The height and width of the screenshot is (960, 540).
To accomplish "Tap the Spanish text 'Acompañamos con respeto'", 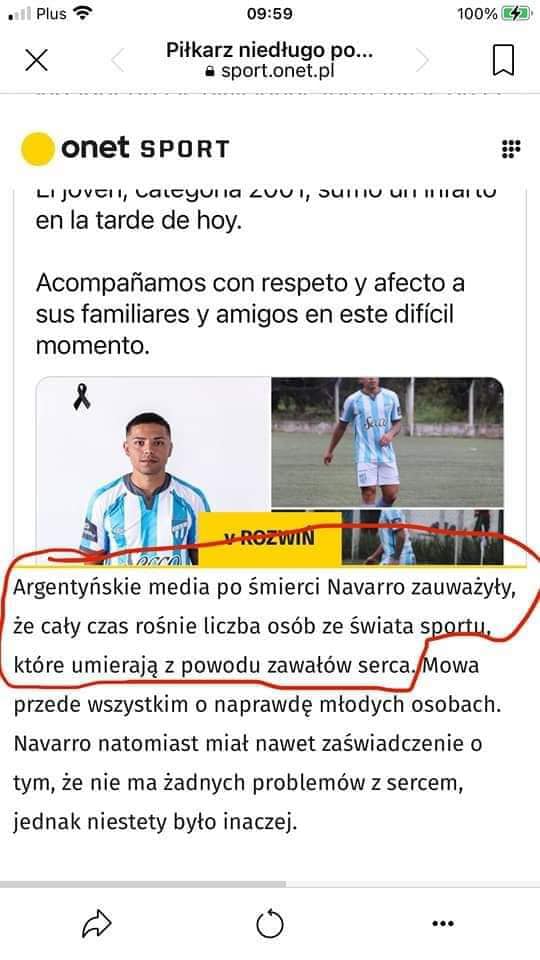I will pyautogui.click(x=250, y=315).
